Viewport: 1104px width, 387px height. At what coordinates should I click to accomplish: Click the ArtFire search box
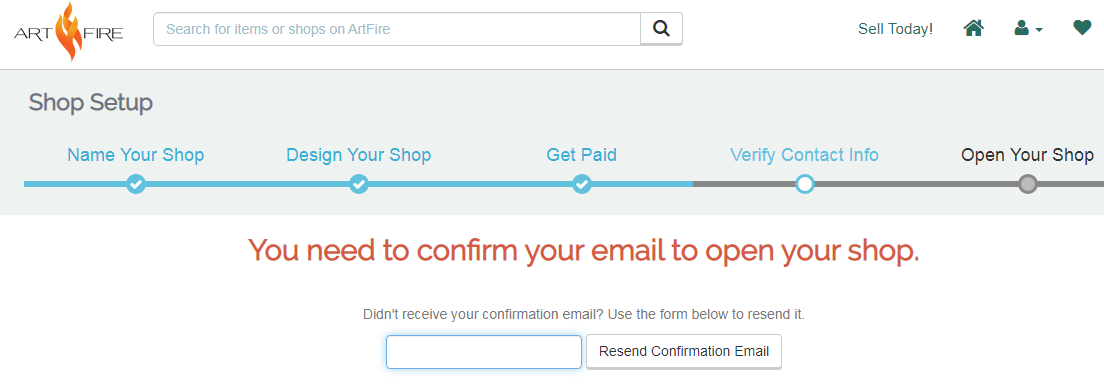coord(397,29)
